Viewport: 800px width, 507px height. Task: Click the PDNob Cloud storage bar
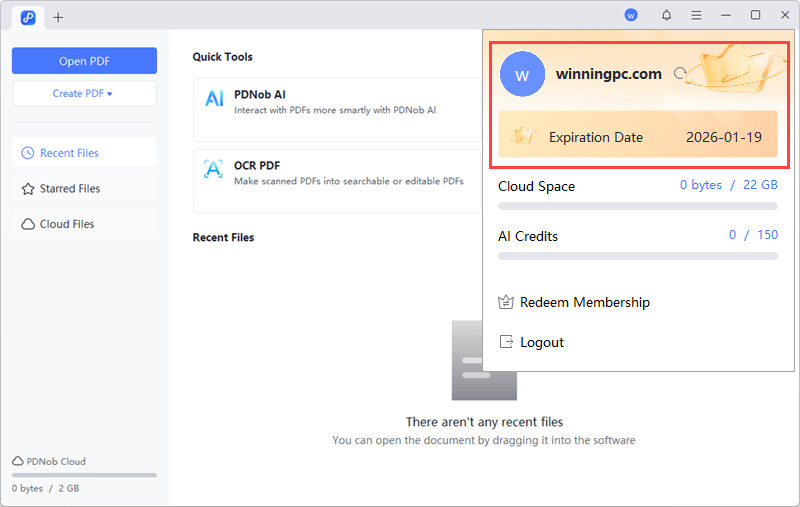point(84,475)
